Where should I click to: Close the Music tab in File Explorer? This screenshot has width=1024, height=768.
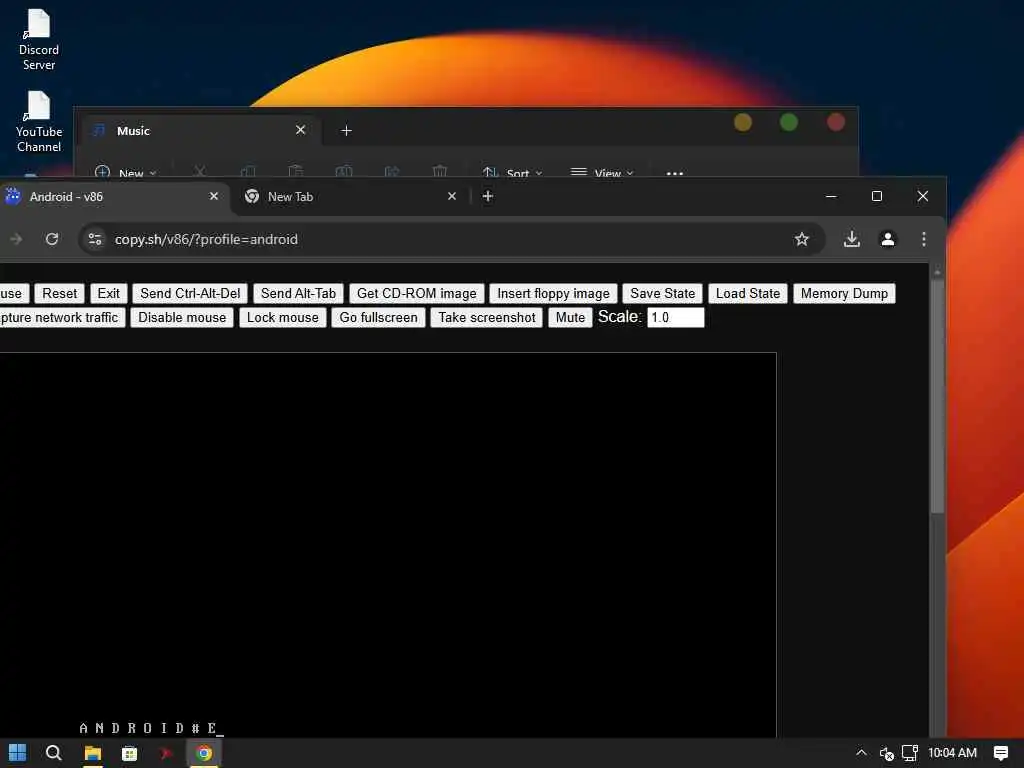(x=300, y=130)
